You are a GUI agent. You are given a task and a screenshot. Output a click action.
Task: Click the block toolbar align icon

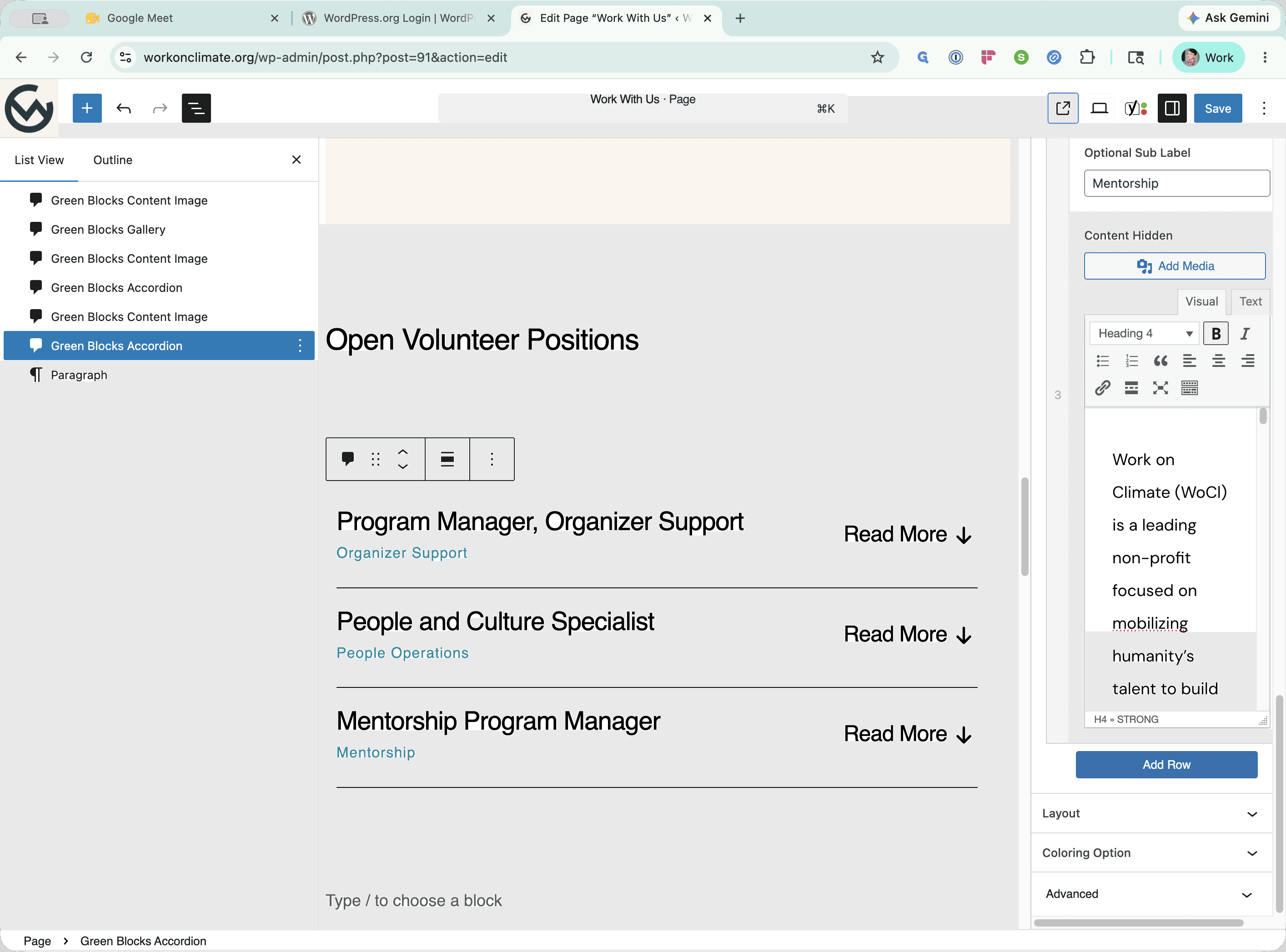(x=447, y=459)
